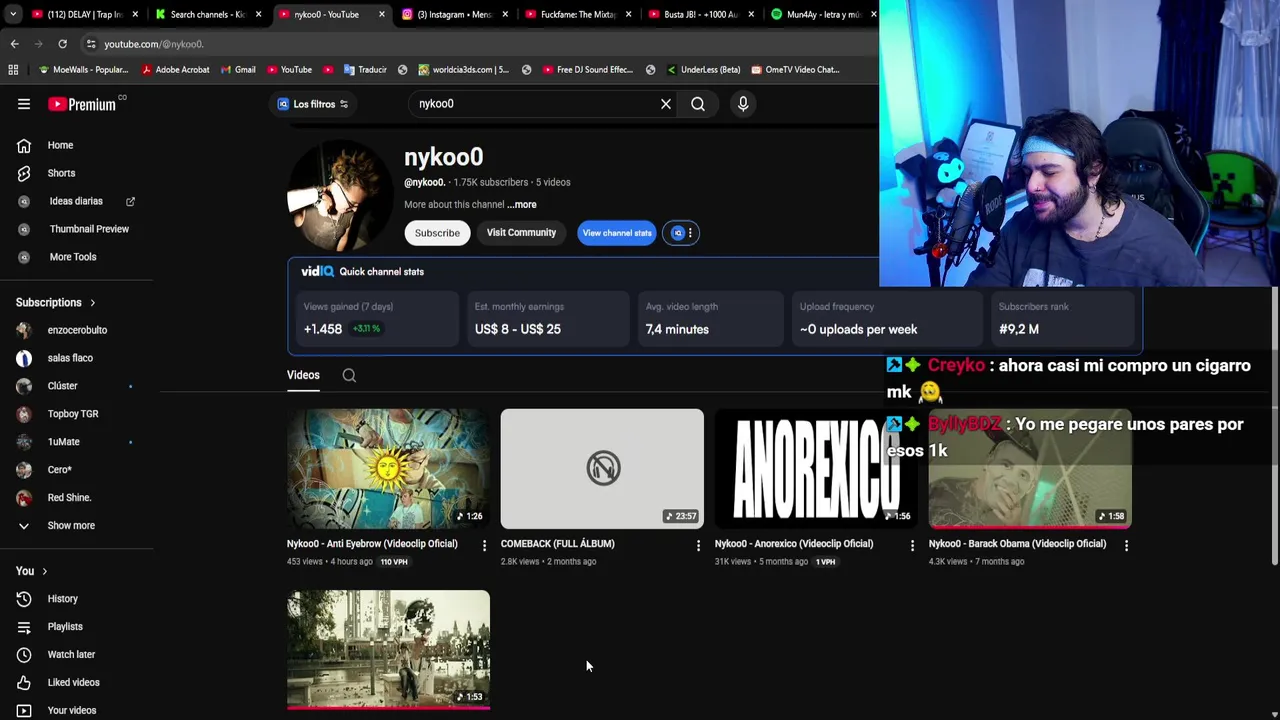Switch to Search channels Kick tab
The width and height of the screenshot is (1280, 720).
click(x=208, y=14)
